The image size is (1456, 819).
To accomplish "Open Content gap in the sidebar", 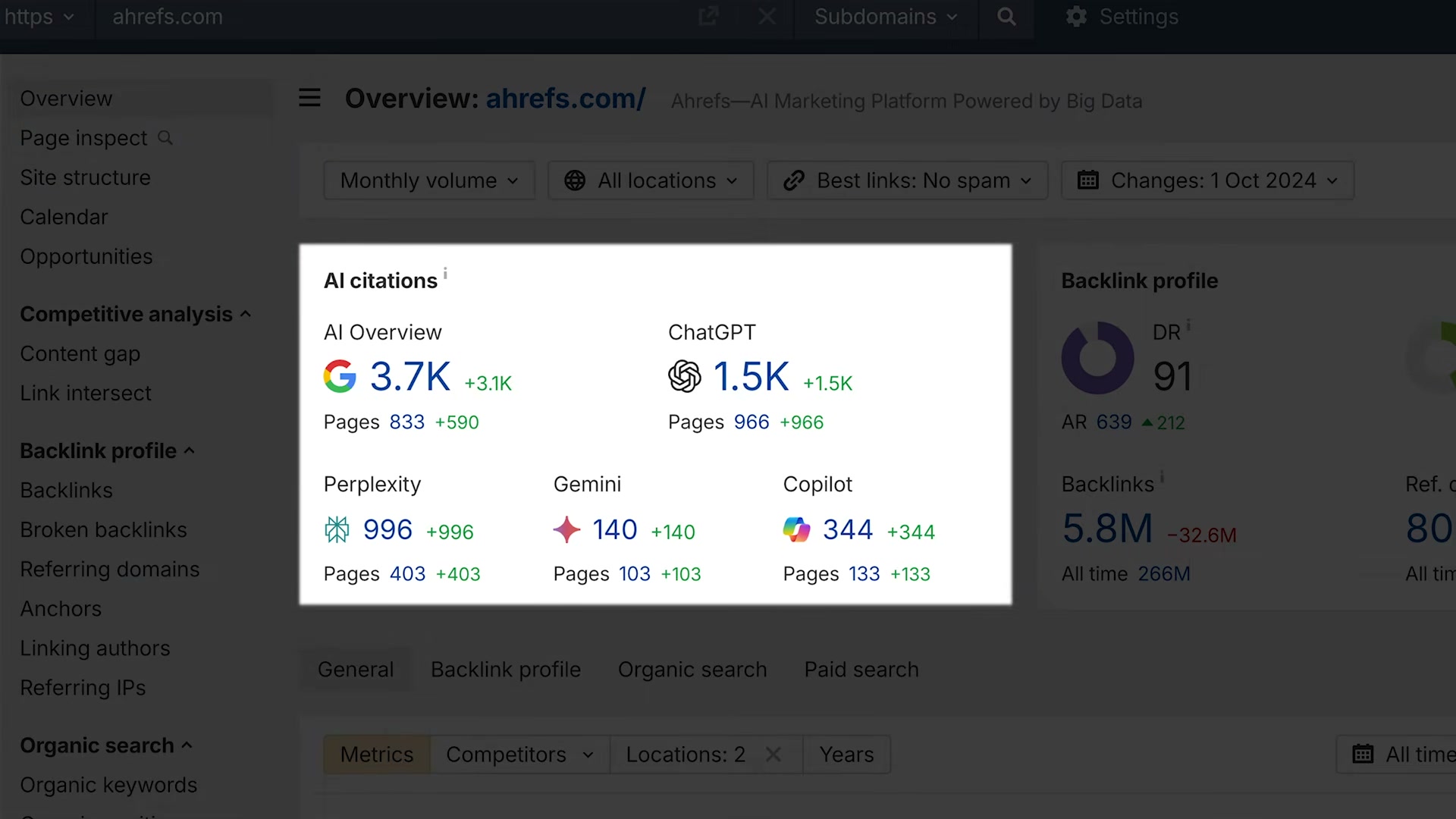I will pyautogui.click(x=80, y=353).
